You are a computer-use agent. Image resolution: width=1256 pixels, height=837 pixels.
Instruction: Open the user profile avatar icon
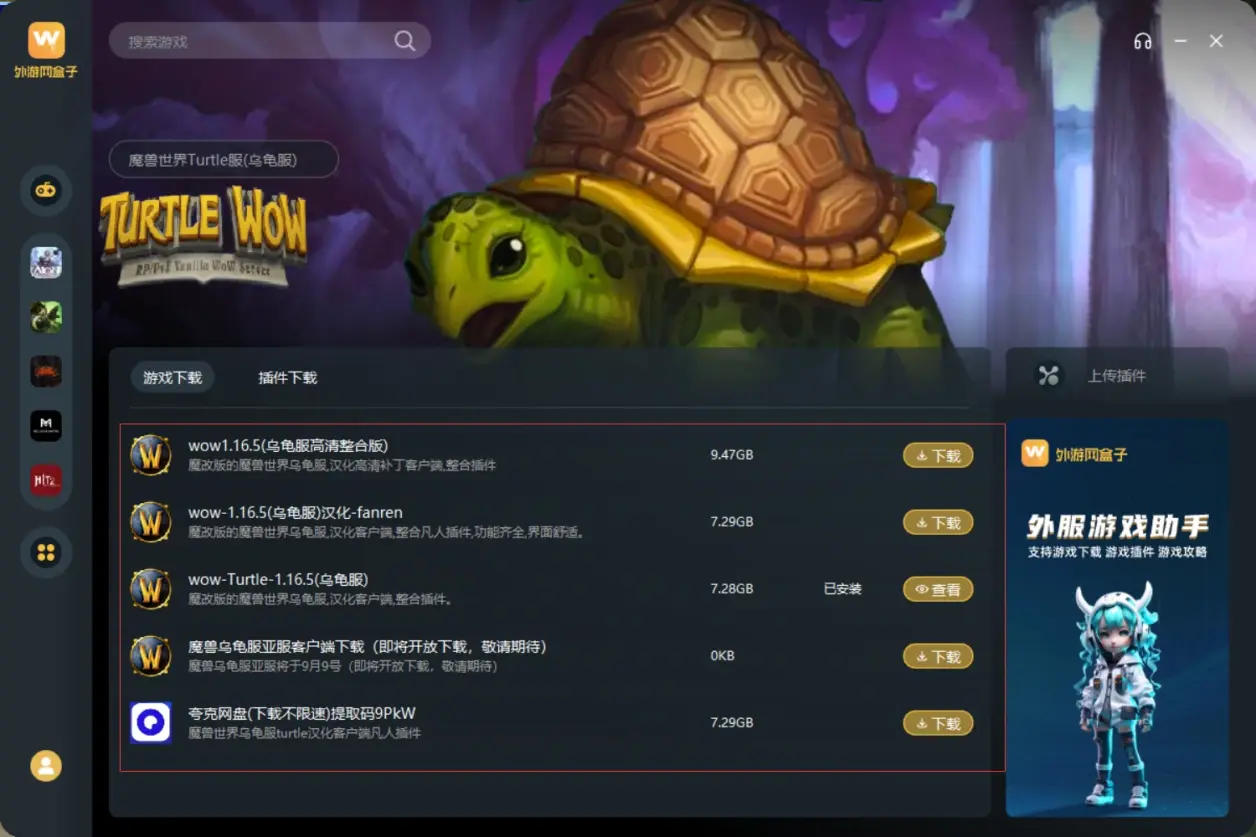(x=46, y=766)
